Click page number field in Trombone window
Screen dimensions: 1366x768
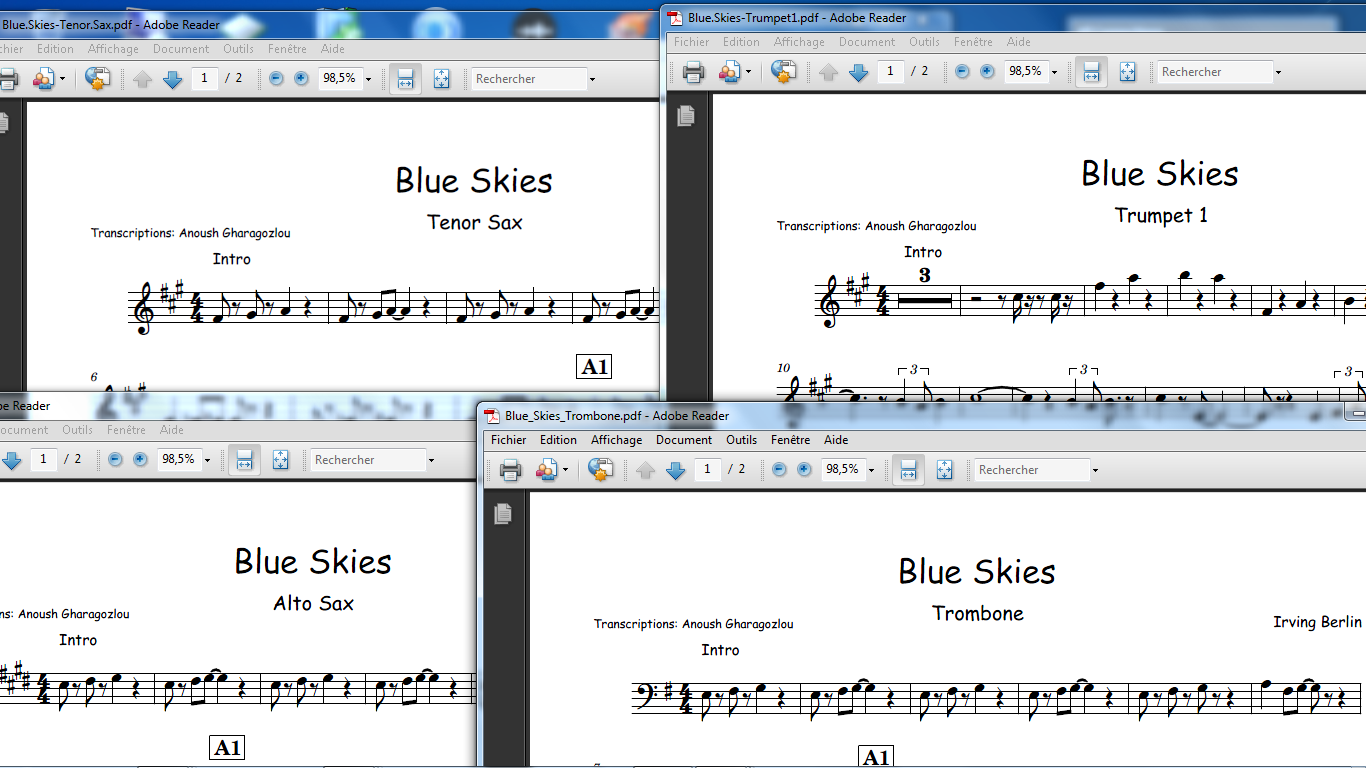[x=707, y=469]
